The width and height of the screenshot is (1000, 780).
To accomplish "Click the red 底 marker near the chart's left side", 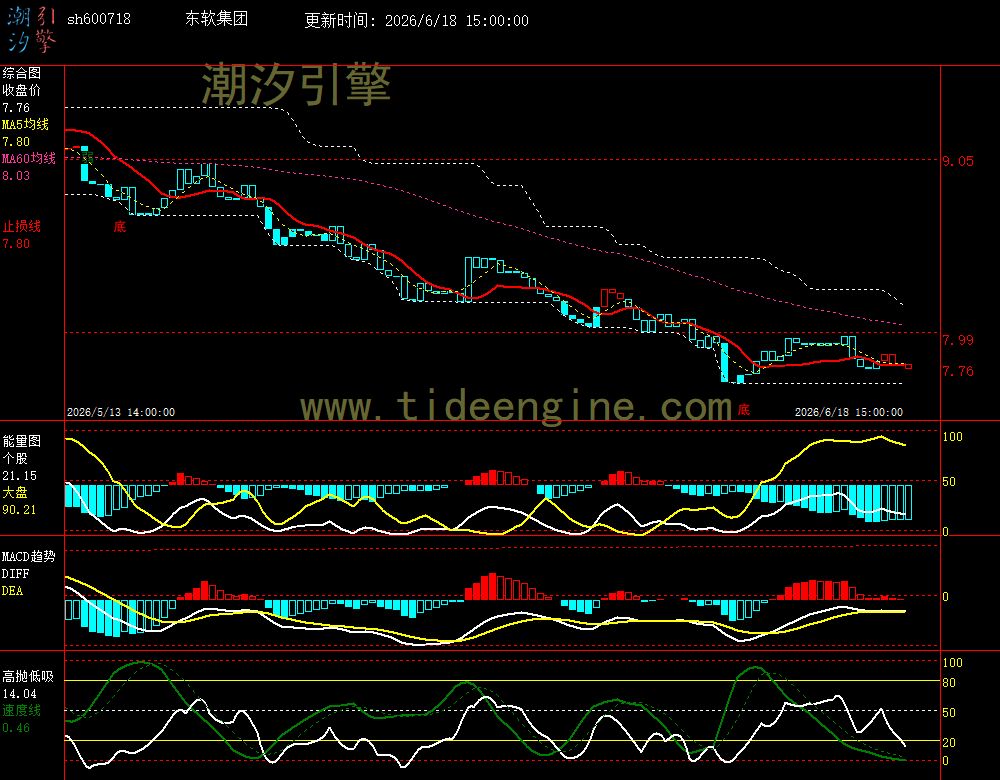I will coord(119,226).
